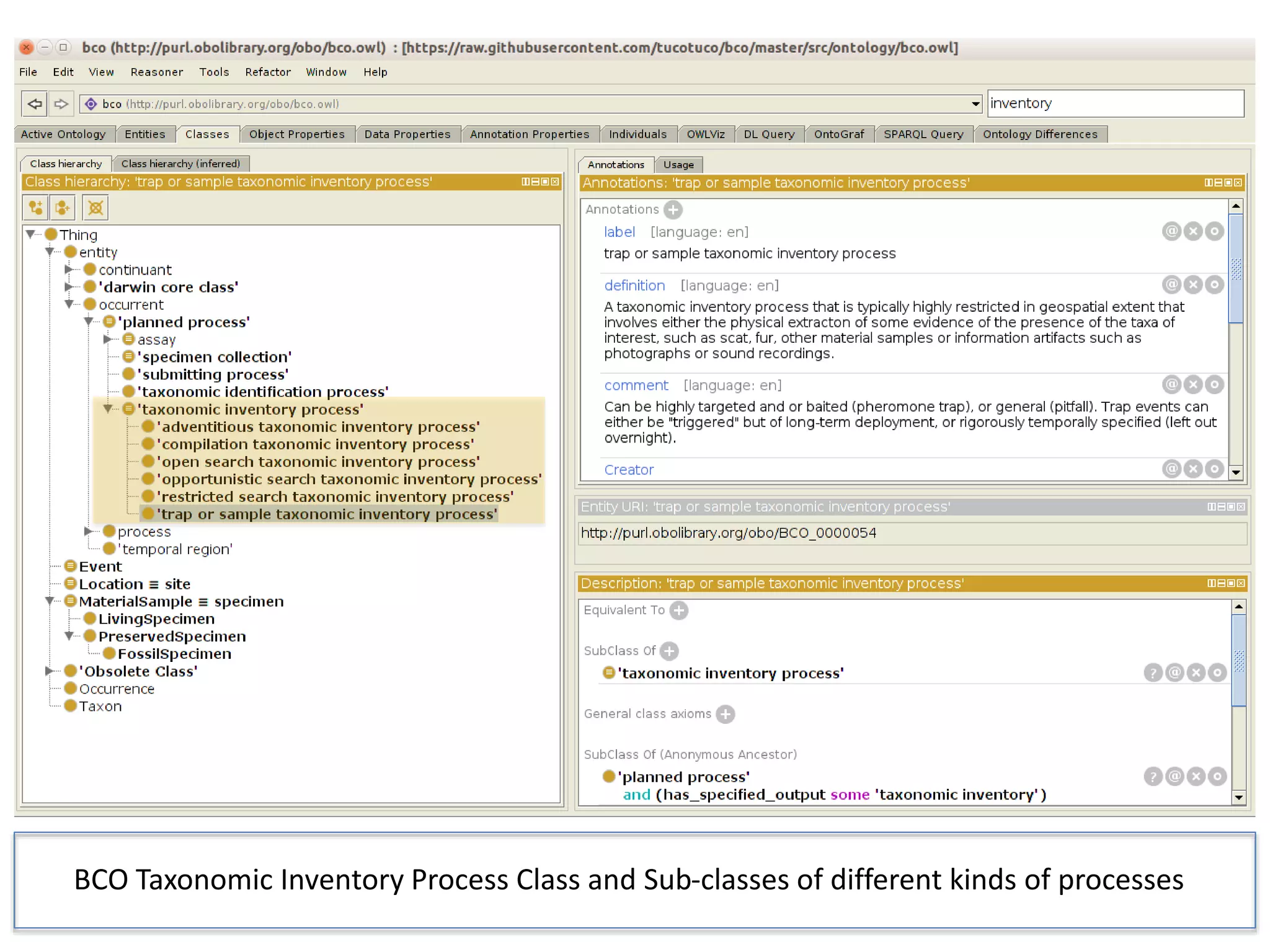Screen dimensions: 1270x952
Task: Open the SPARQL Query tab
Action: (923, 134)
